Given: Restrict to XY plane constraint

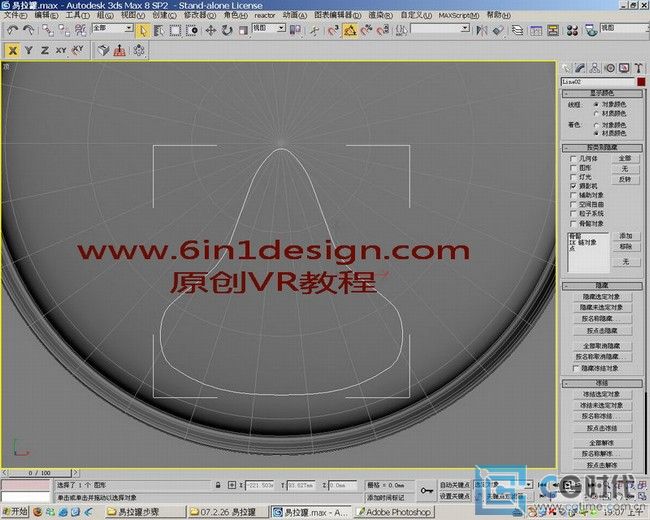Looking at the screenshot, I should [x=61, y=51].
